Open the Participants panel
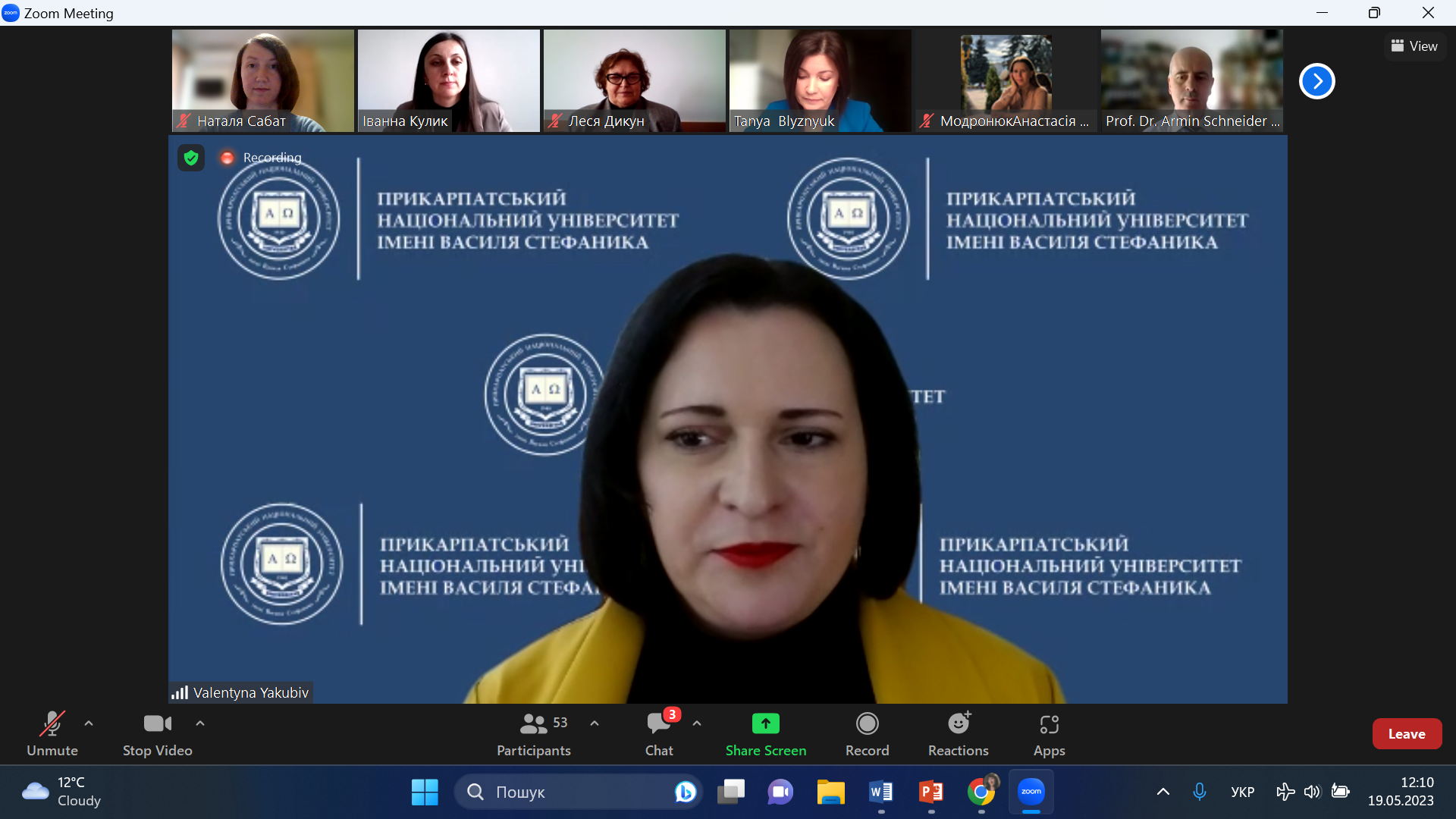Image resolution: width=1456 pixels, height=819 pixels. tap(533, 733)
